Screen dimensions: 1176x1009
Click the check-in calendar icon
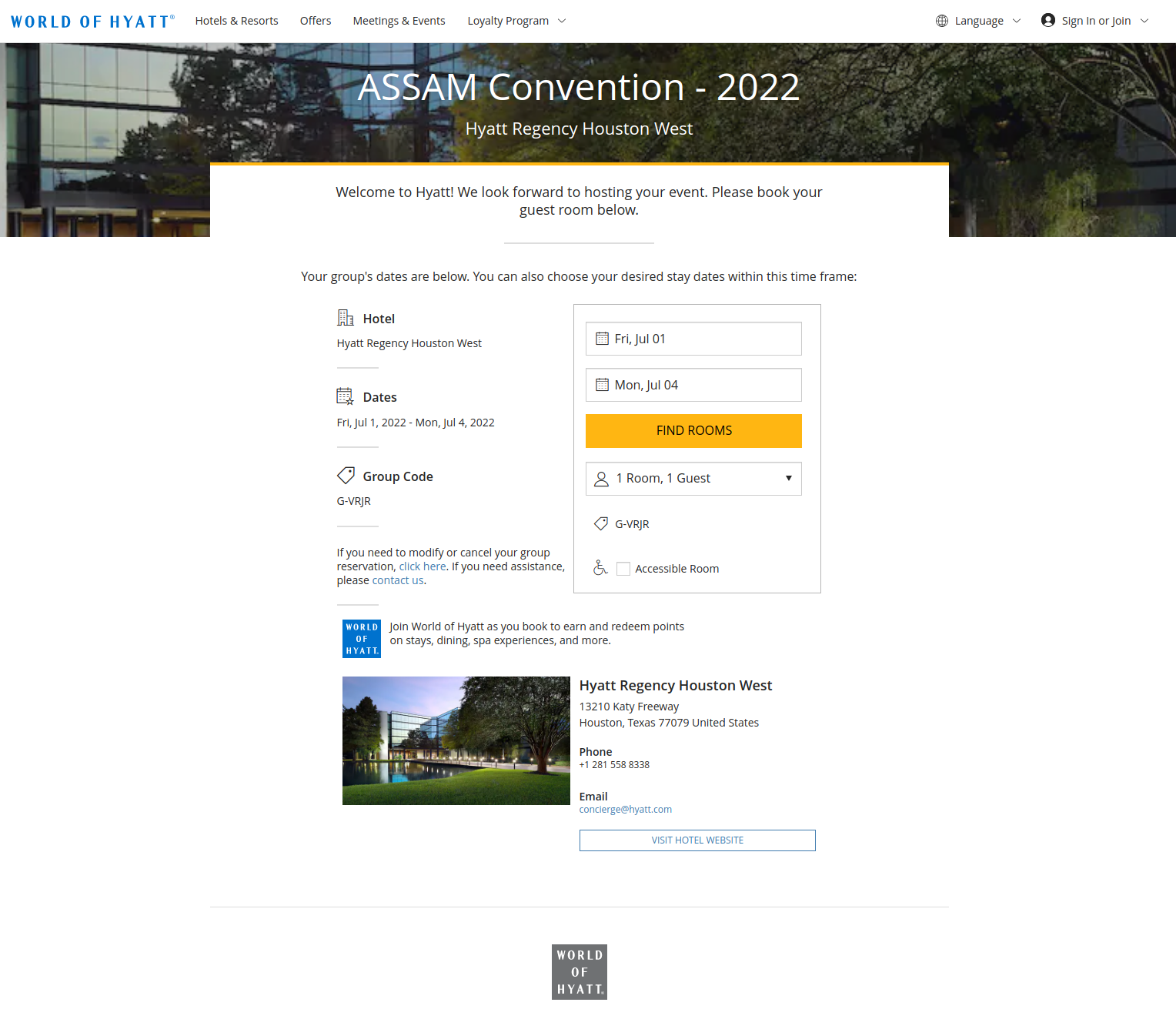pos(603,339)
